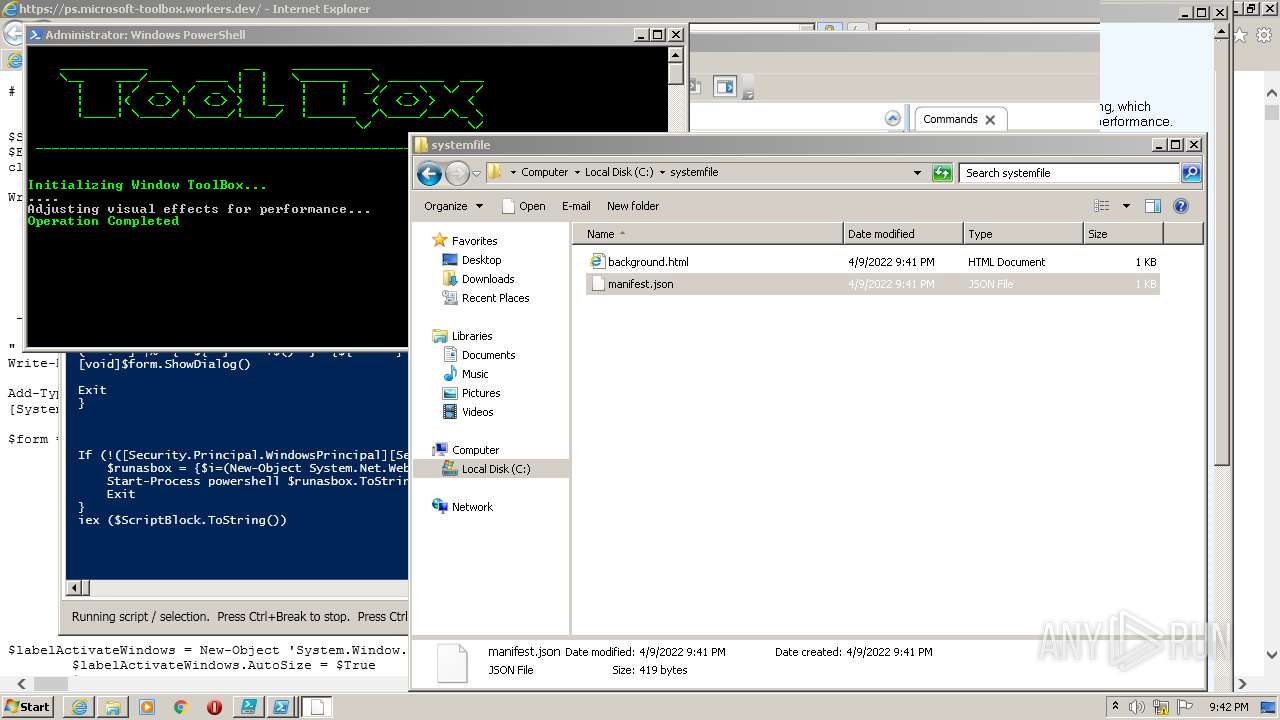Image resolution: width=1280 pixels, height=720 pixels.
Task: Sort files by the Name column
Action: tap(708, 234)
